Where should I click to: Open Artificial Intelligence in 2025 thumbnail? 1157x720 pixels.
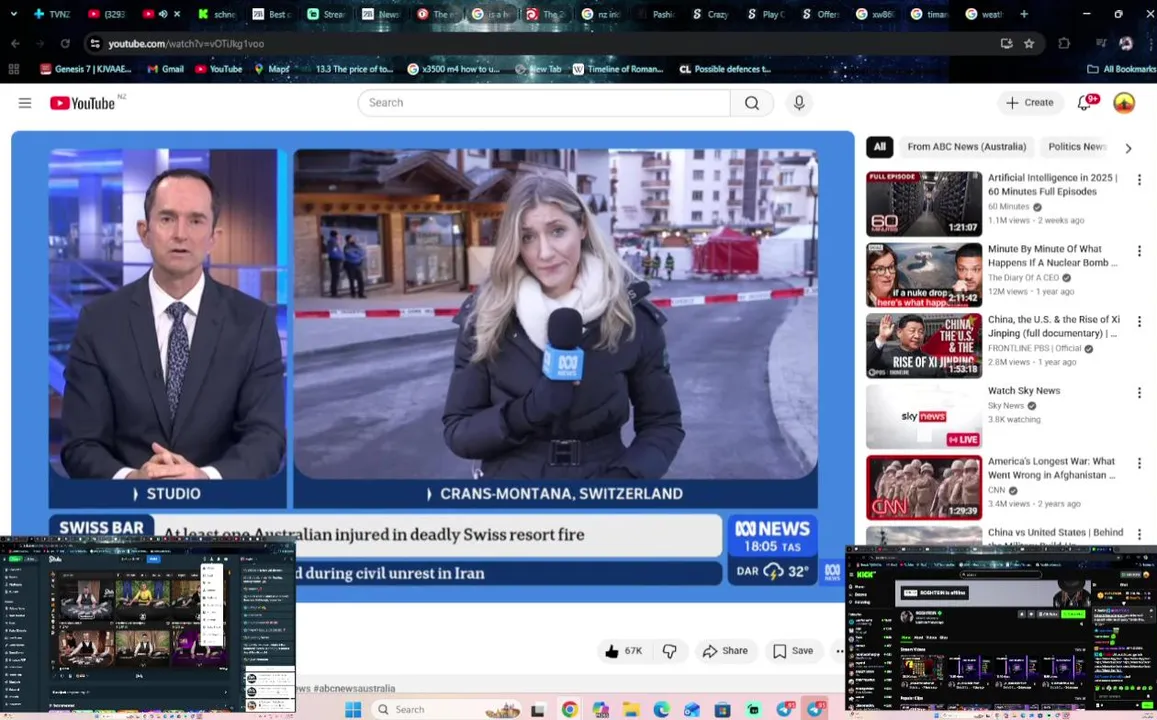click(924, 204)
